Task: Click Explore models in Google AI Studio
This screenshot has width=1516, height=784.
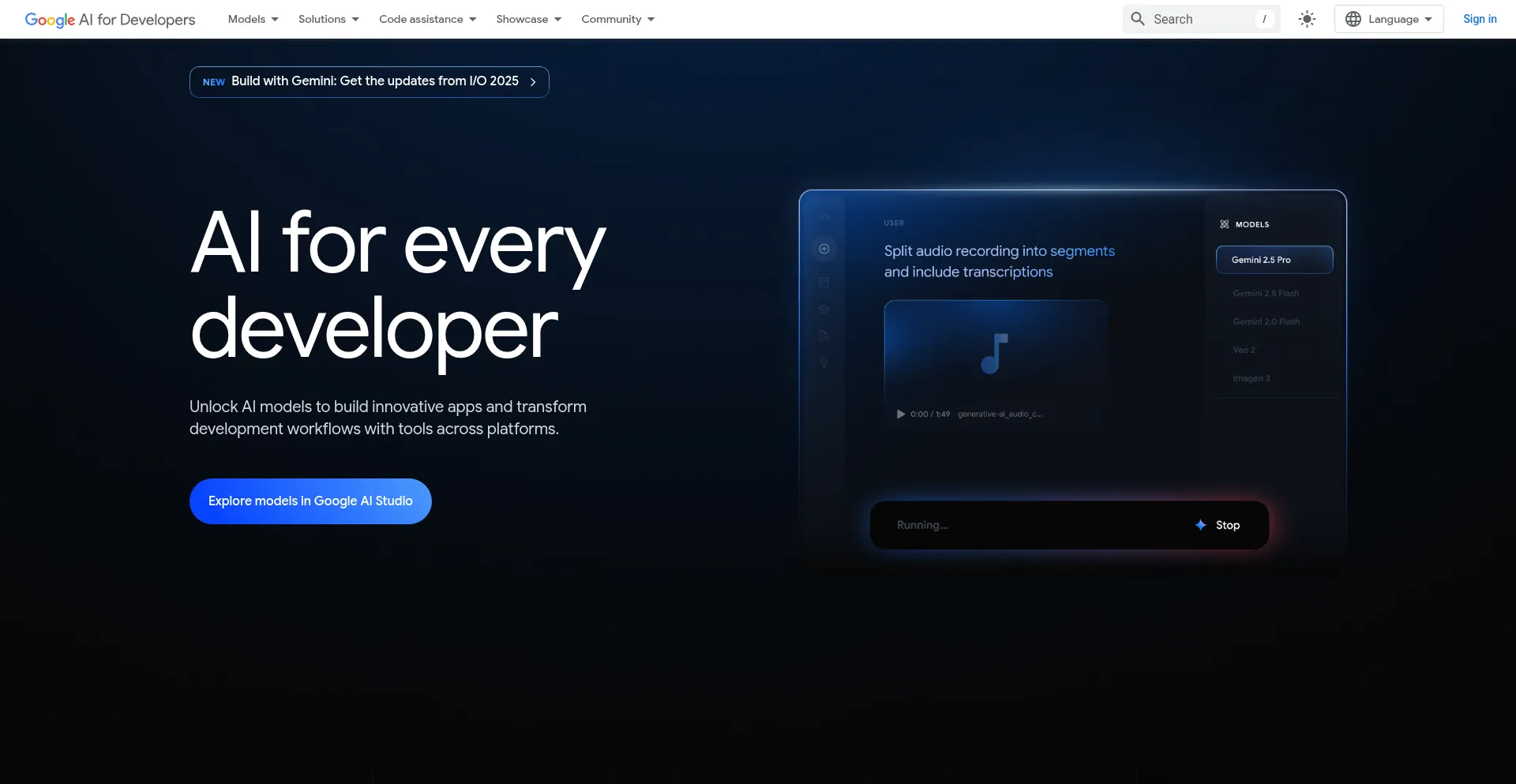Action: point(310,501)
